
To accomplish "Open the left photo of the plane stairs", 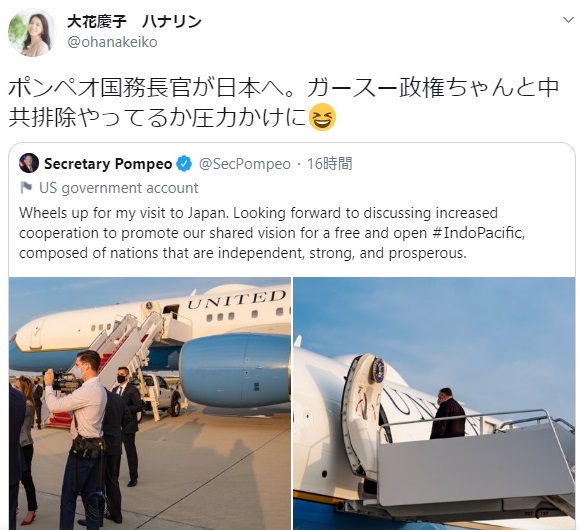I will [x=150, y=403].
